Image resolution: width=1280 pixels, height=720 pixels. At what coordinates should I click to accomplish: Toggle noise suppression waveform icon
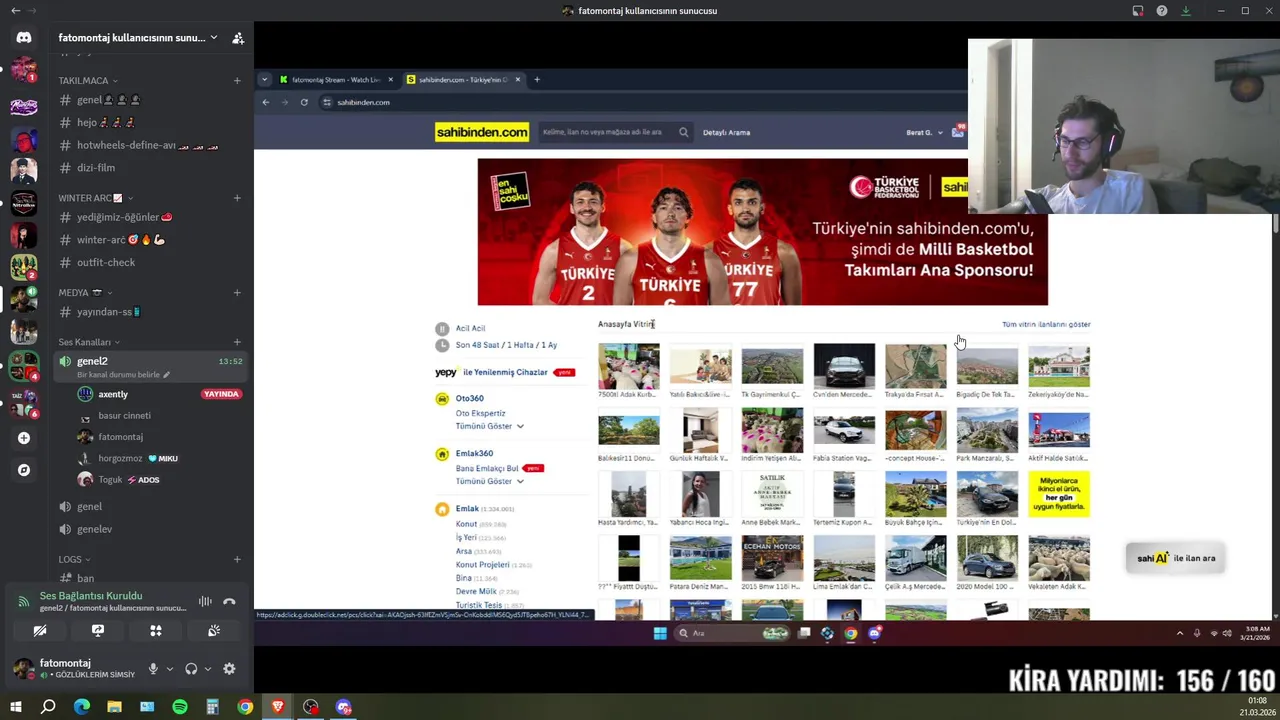[205, 601]
